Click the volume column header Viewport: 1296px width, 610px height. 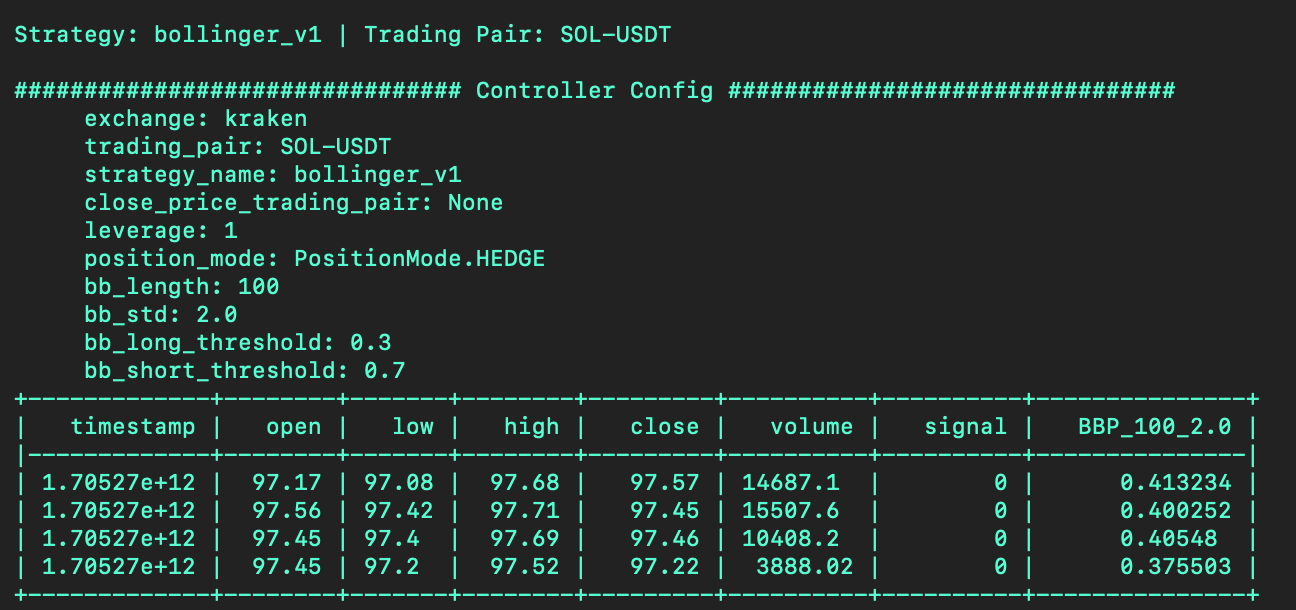point(811,427)
